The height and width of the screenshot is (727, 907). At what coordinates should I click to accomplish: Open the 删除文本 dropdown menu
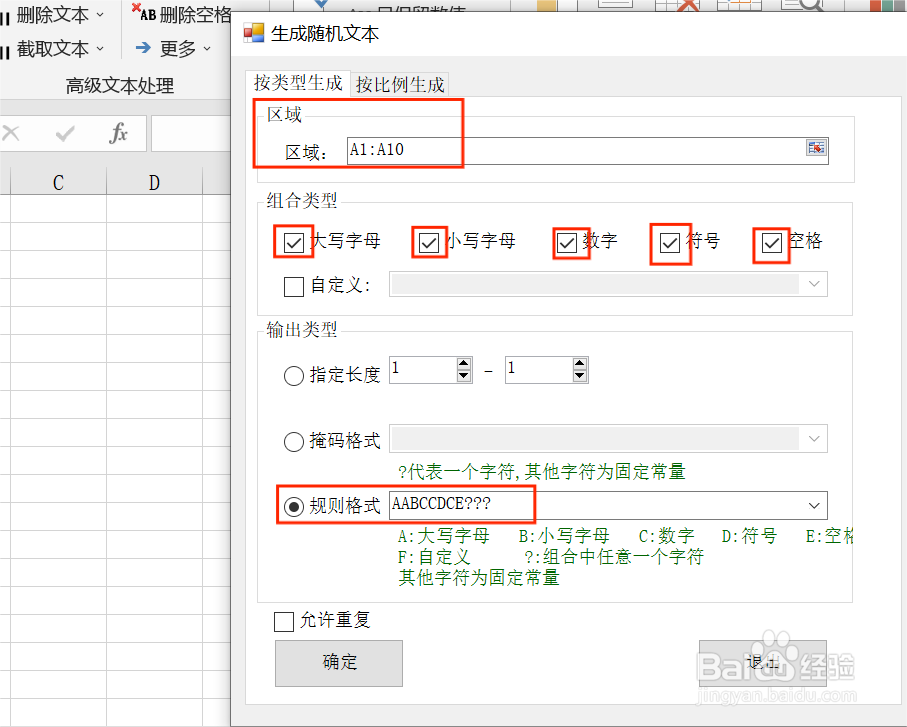98,15
